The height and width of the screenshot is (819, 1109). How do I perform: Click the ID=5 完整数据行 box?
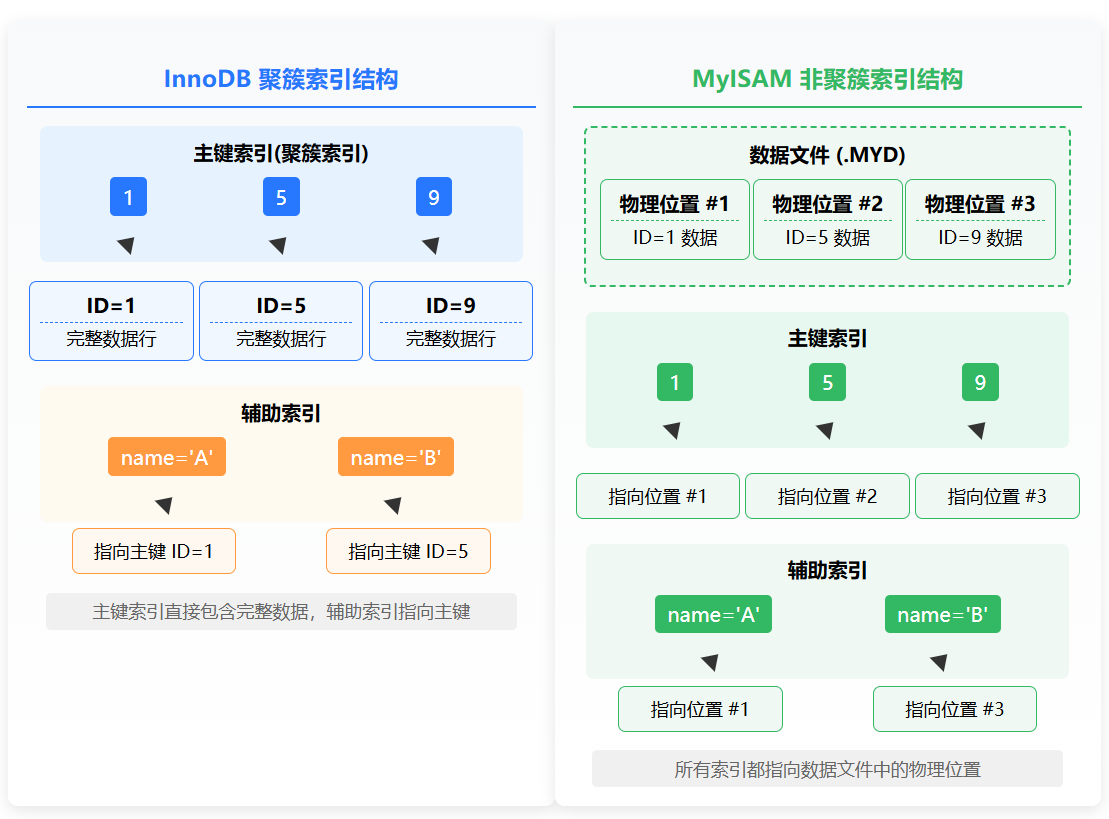pos(281,321)
